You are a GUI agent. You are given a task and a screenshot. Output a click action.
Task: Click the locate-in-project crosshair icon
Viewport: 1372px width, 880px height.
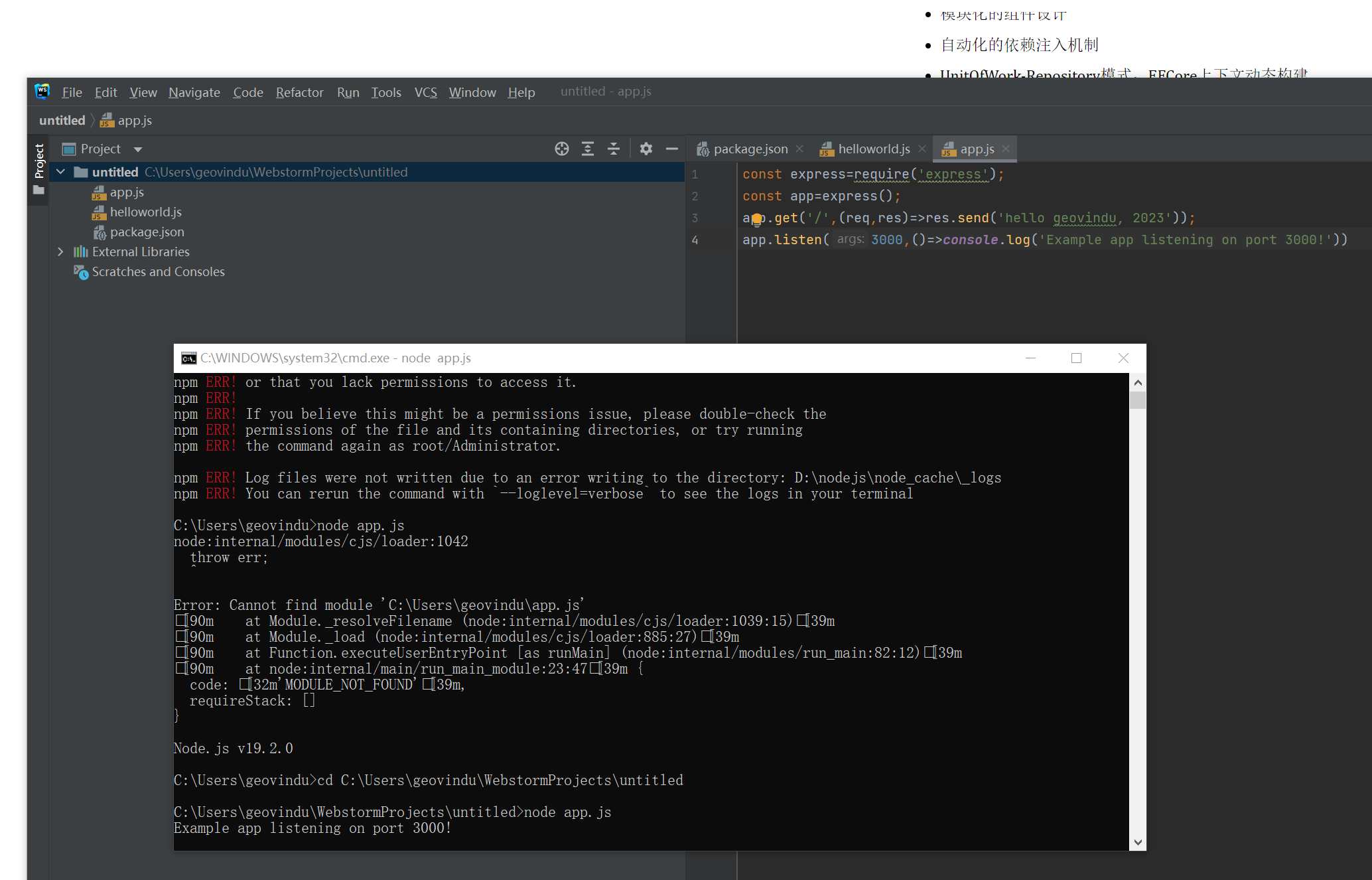click(561, 149)
